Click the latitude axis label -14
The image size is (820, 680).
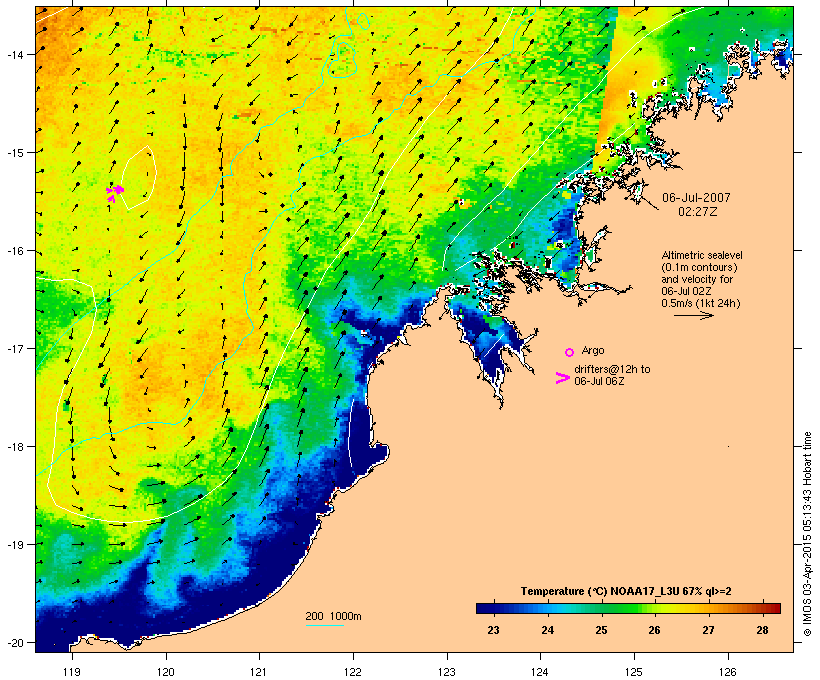(x=14, y=54)
